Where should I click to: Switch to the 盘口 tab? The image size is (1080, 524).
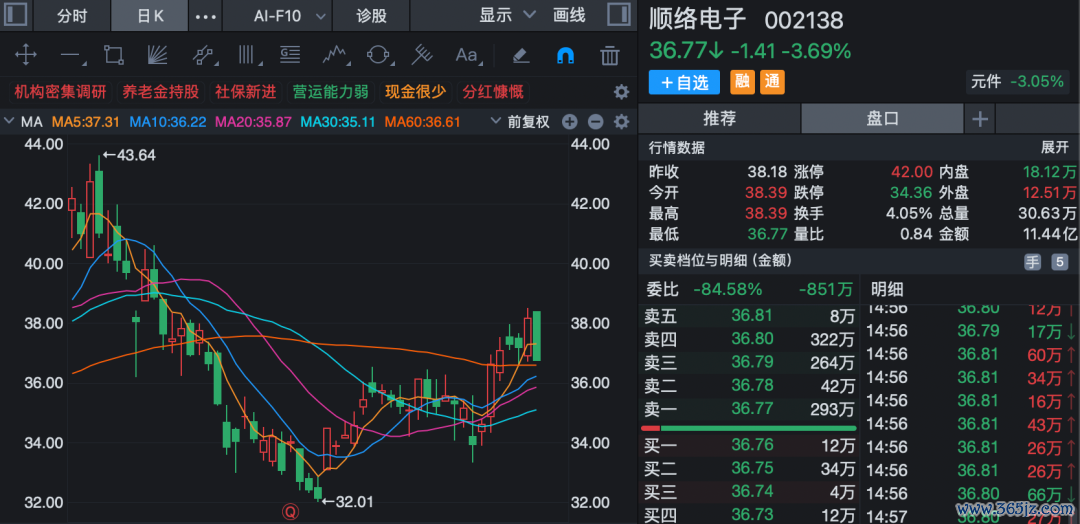(x=882, y=118)
